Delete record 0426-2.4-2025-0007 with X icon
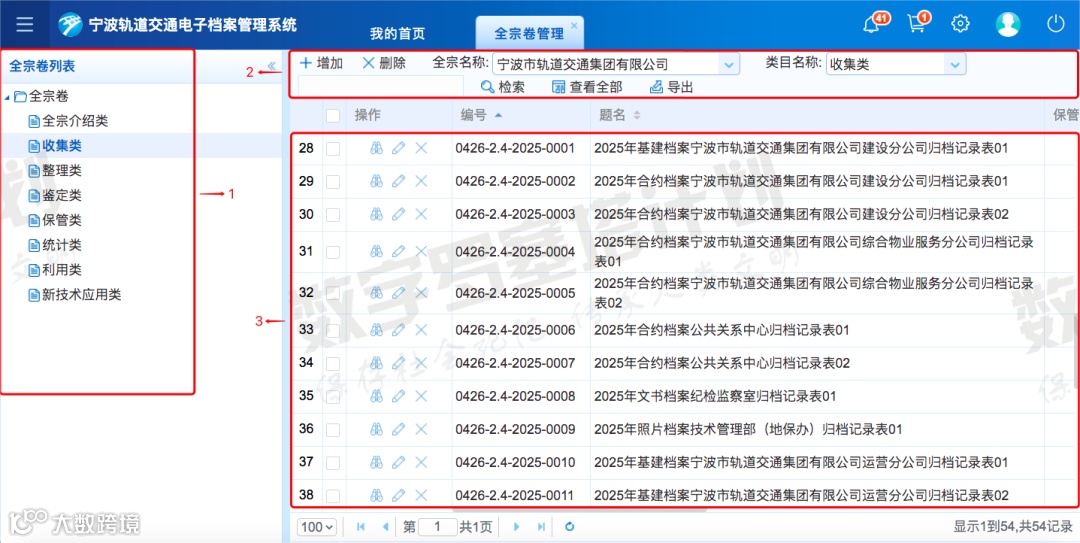The height and width of the screenshot is (543, 1080). pyautogui.click(x=422, y=362)
